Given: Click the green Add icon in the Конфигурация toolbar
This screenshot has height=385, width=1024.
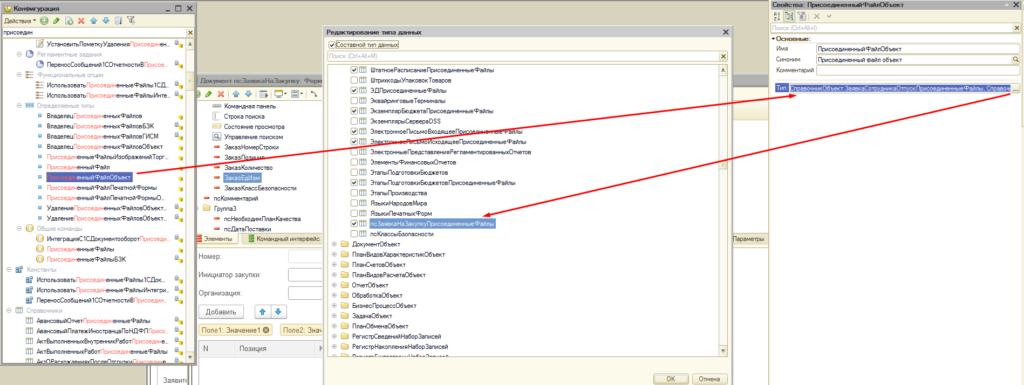Looking at the screenshot, I should [x=44, y=21].
